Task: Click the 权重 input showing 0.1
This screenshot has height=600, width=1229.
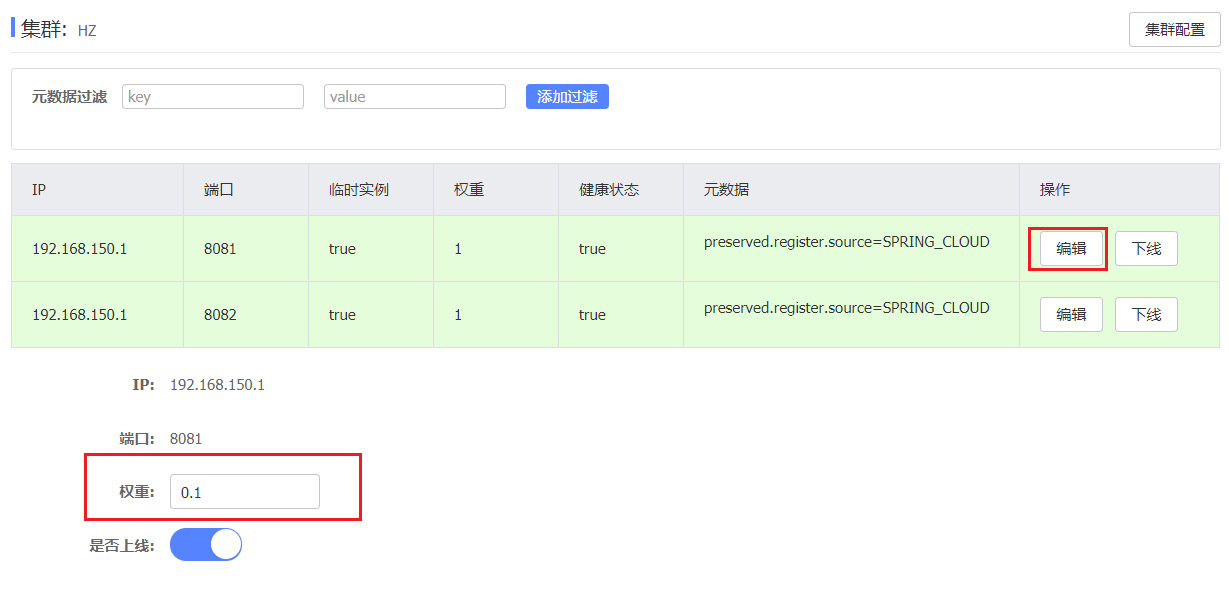Action: coord(245,492)
